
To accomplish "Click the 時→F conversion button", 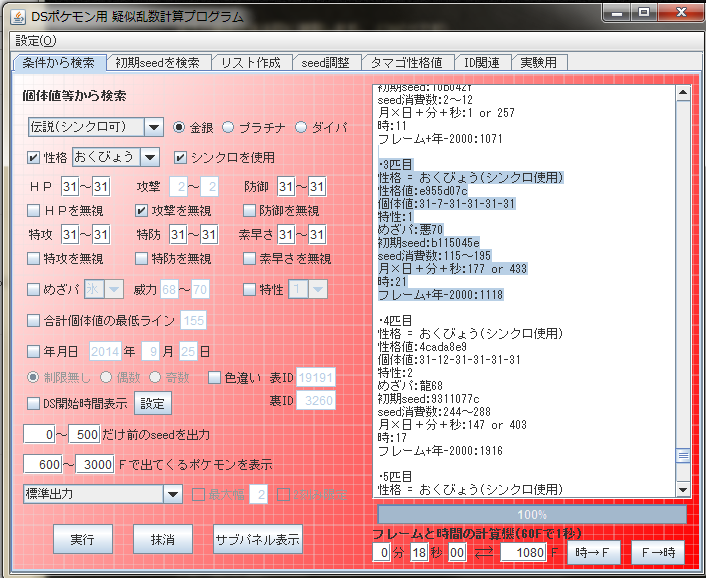I will click(x=592, y=552).
